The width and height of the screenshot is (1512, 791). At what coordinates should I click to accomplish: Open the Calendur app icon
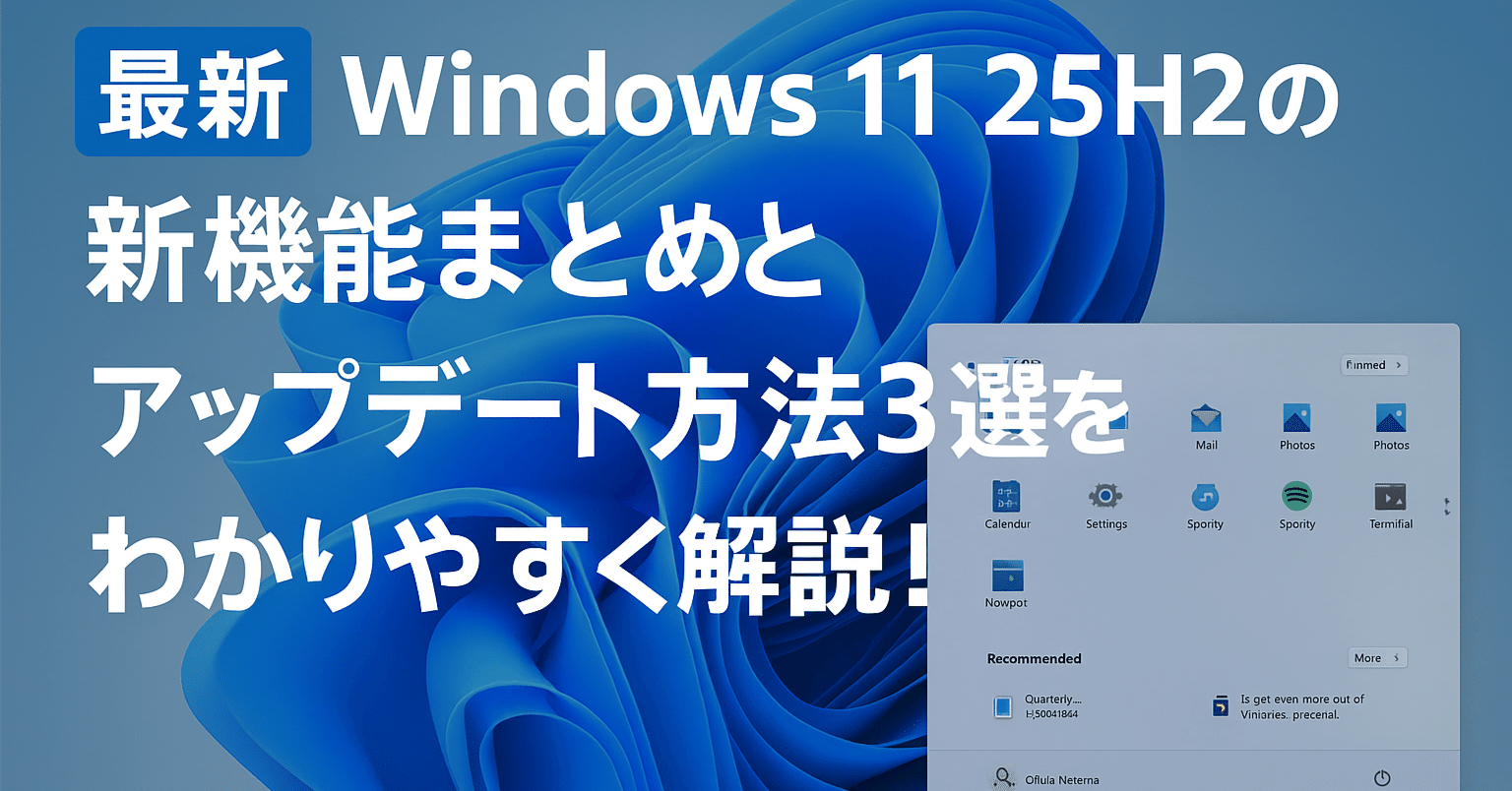click(x=1007, y=506)
